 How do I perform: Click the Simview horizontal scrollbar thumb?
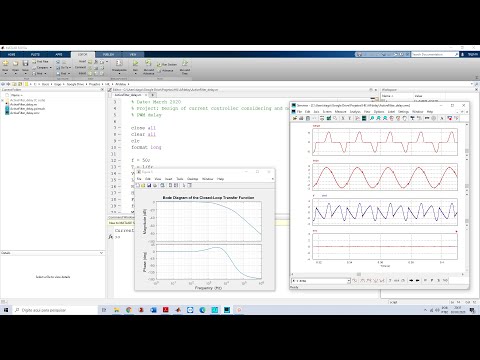(359, 274)
